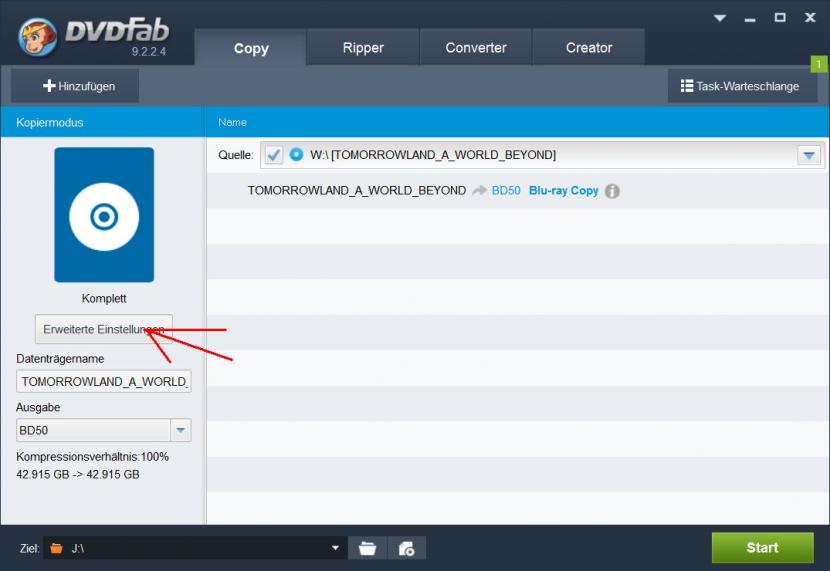Switch to the Ripper tab
Viewport: 830px width, 571px height.
coord(363,48)
